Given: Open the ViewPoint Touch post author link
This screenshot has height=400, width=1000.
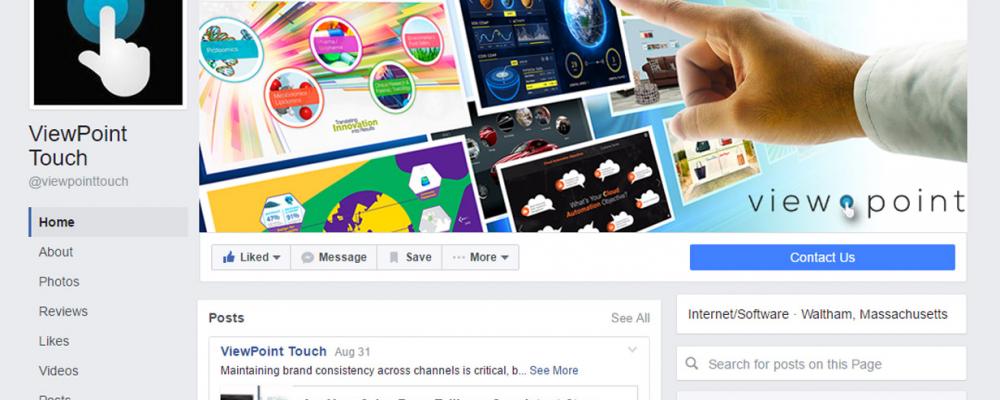Looking at the screenshot, I should pos(274,352).
